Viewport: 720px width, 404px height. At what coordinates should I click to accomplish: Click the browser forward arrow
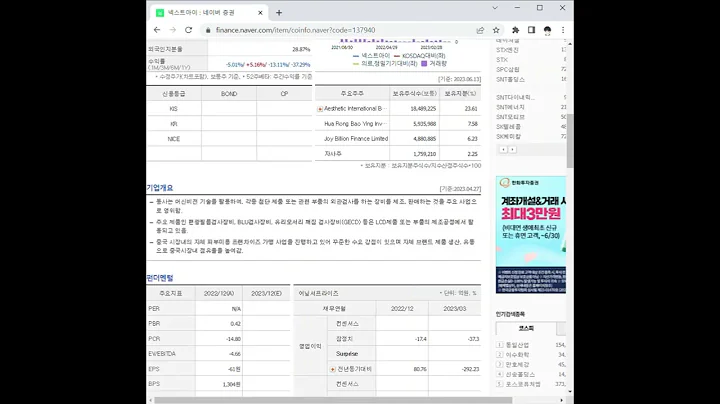click(173, 30)
